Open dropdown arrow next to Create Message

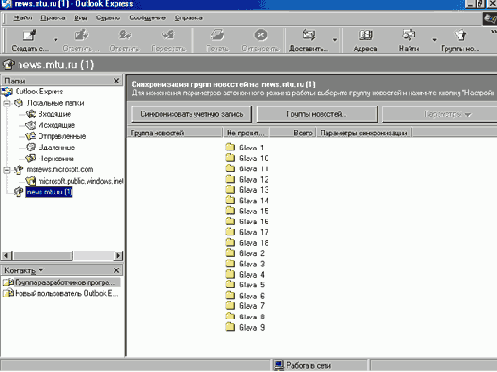[x=56, y=40]
